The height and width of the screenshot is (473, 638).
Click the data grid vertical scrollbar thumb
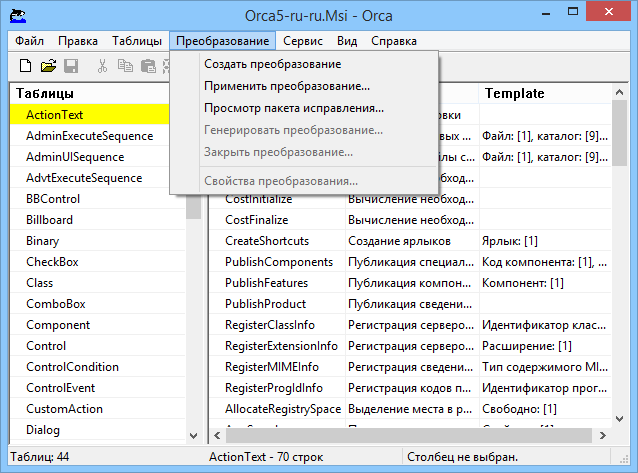[x=619, y=133]
